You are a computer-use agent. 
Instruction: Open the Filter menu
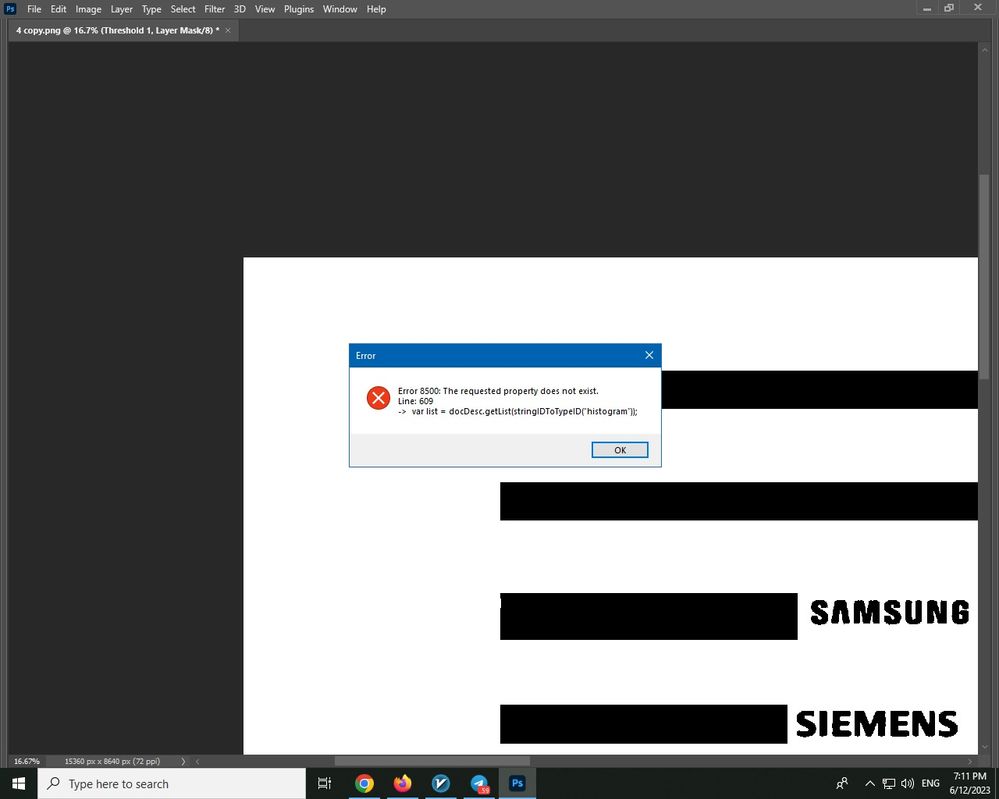[x=215, y=9]
